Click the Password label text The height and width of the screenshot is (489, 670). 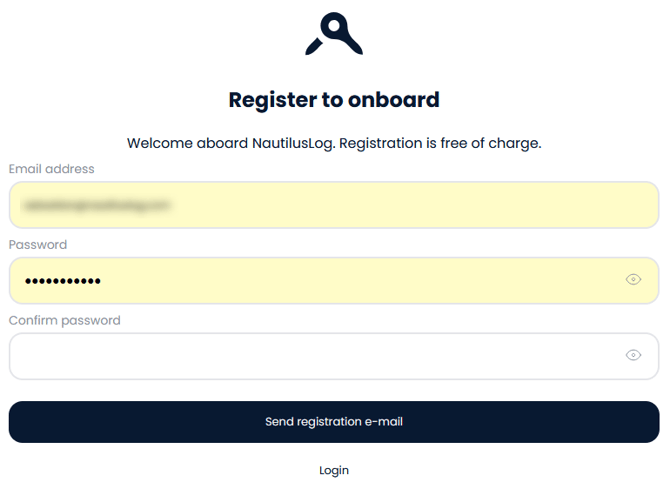(38, 245)
